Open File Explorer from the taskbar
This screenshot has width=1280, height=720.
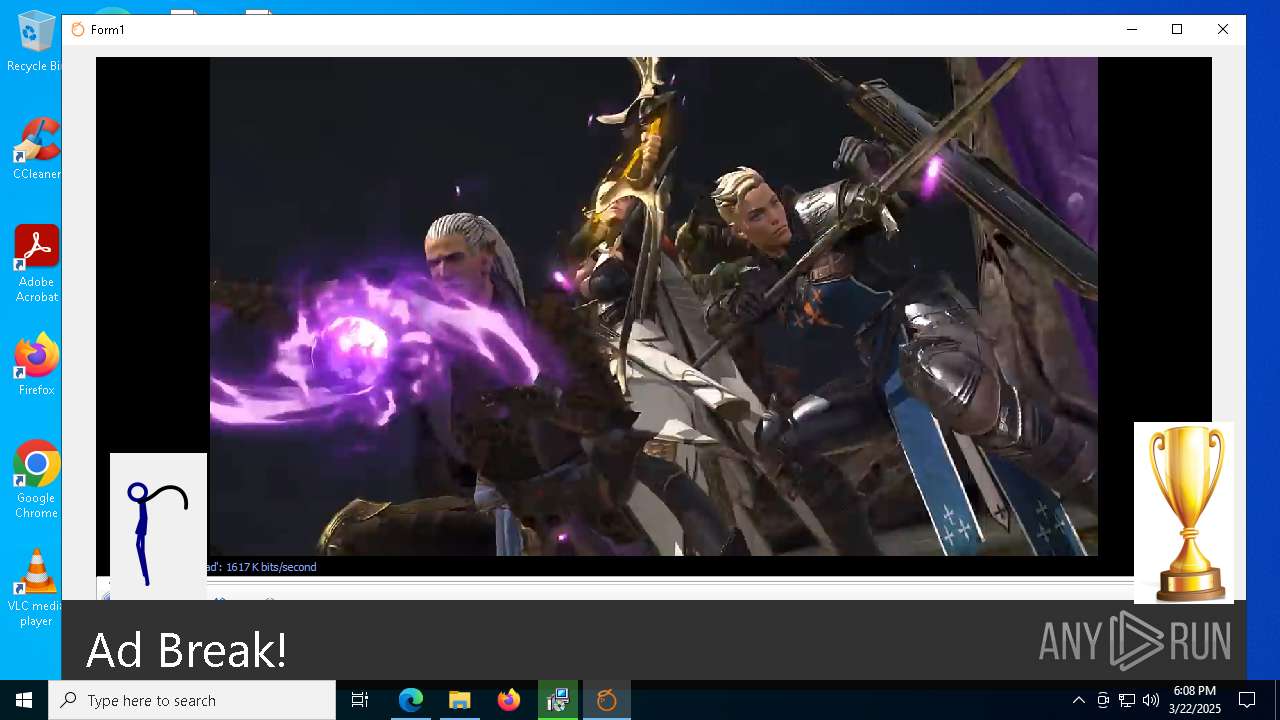pos(460,700)
